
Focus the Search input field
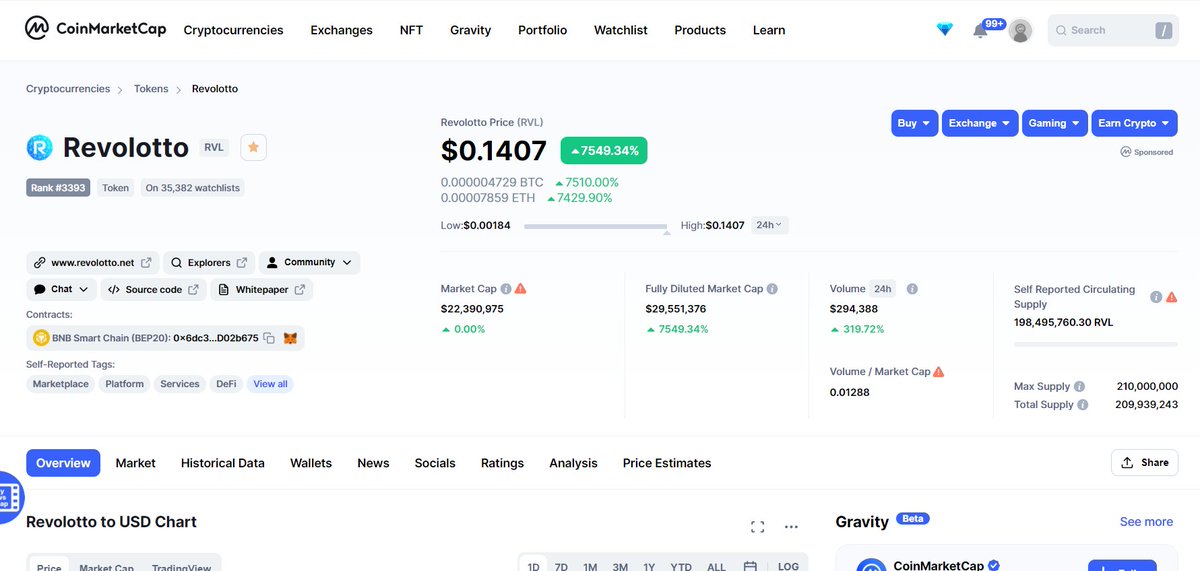pos(1113,30)
